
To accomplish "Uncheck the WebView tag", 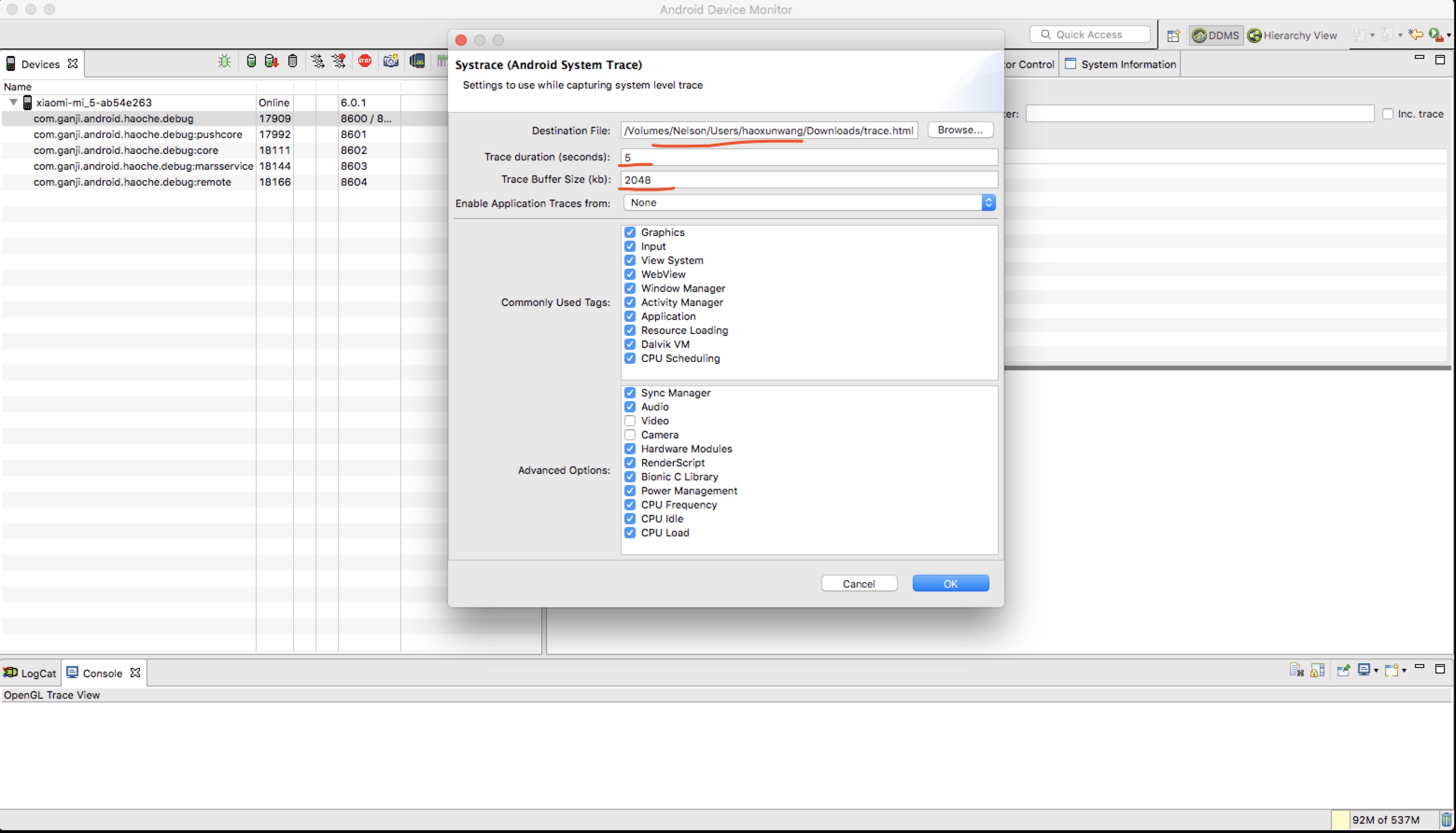I will (x=630, y=274).
